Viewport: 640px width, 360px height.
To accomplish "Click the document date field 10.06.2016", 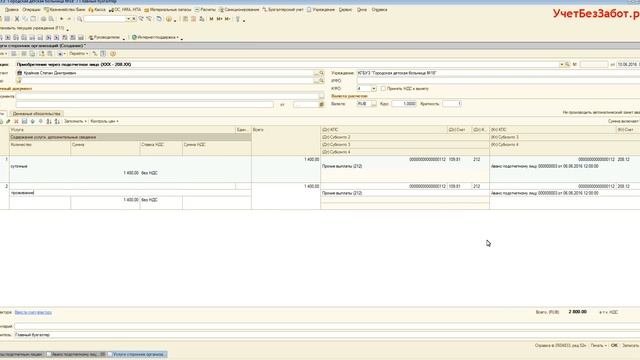I will (627, 64).
